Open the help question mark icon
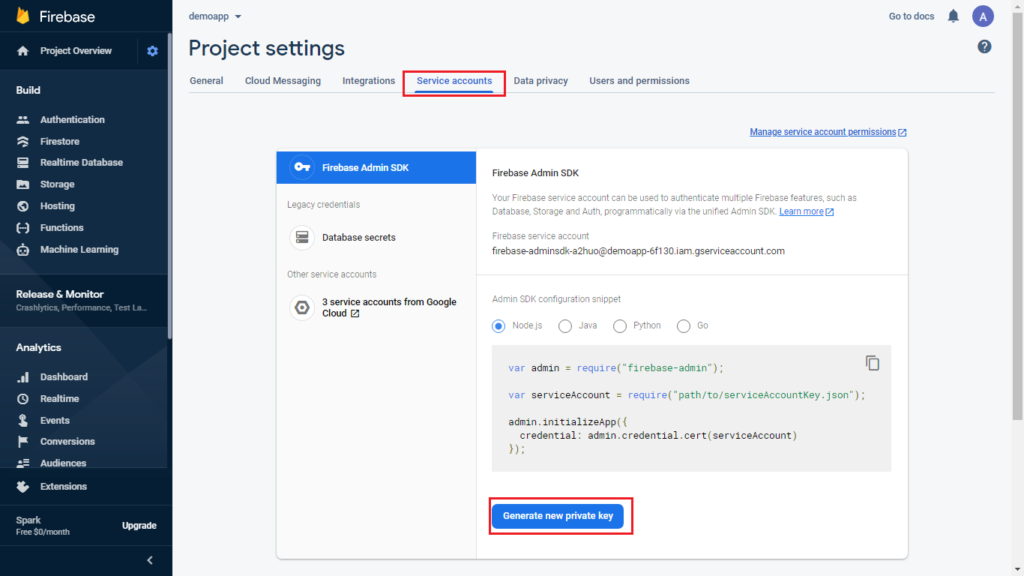 click(x=984, y=47)
